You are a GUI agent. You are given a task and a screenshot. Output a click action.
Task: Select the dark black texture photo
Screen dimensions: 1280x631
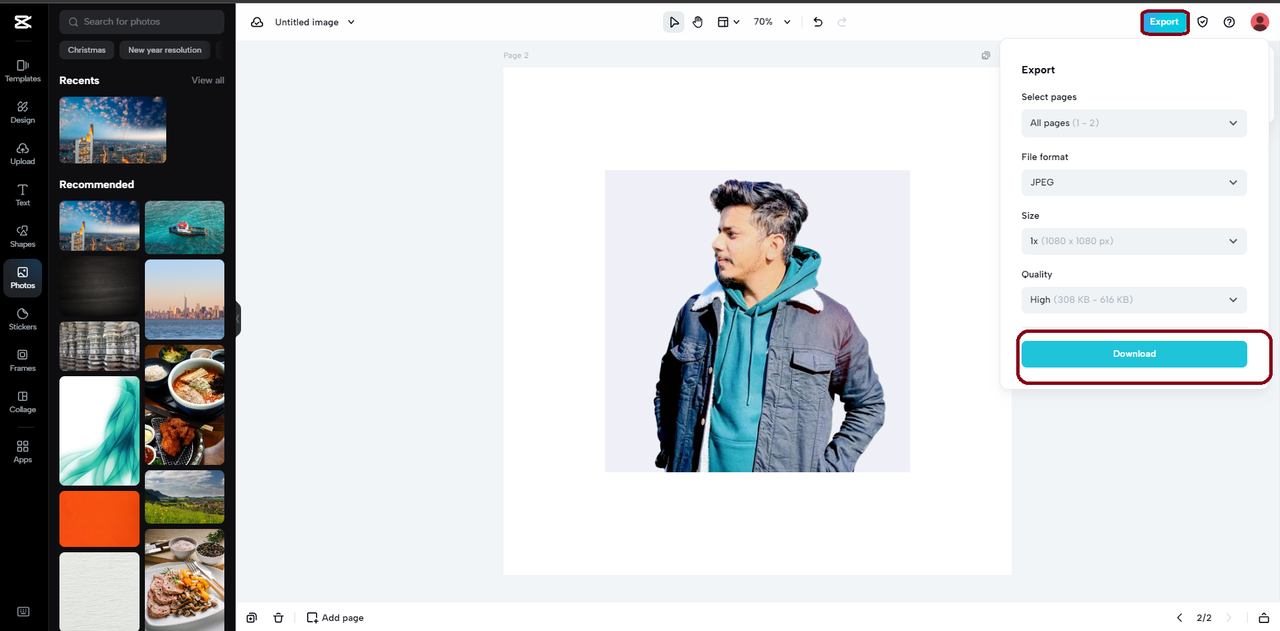[x=99, y=287]
